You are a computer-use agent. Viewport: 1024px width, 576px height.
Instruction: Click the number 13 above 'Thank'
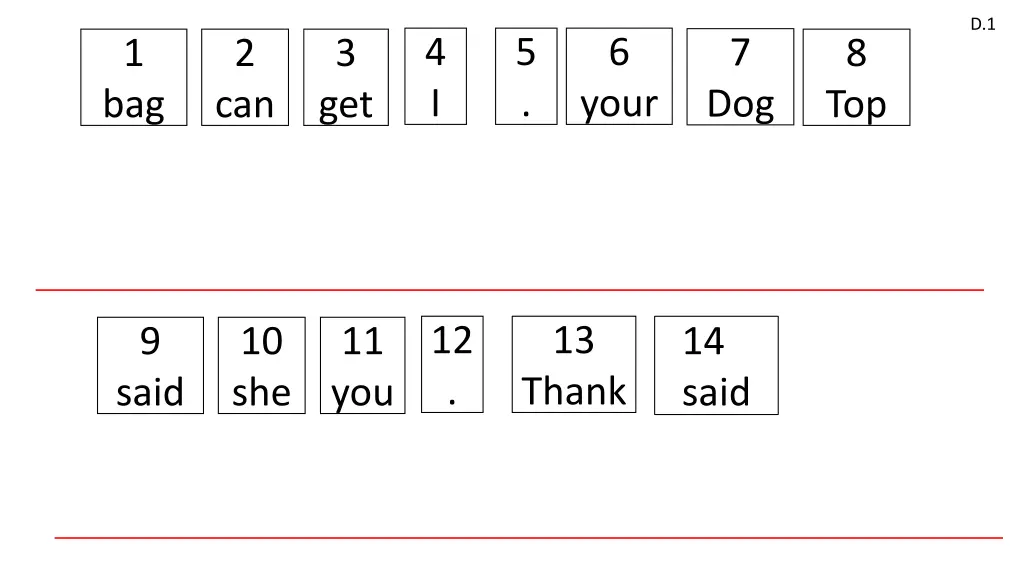(x=574, y=341)
